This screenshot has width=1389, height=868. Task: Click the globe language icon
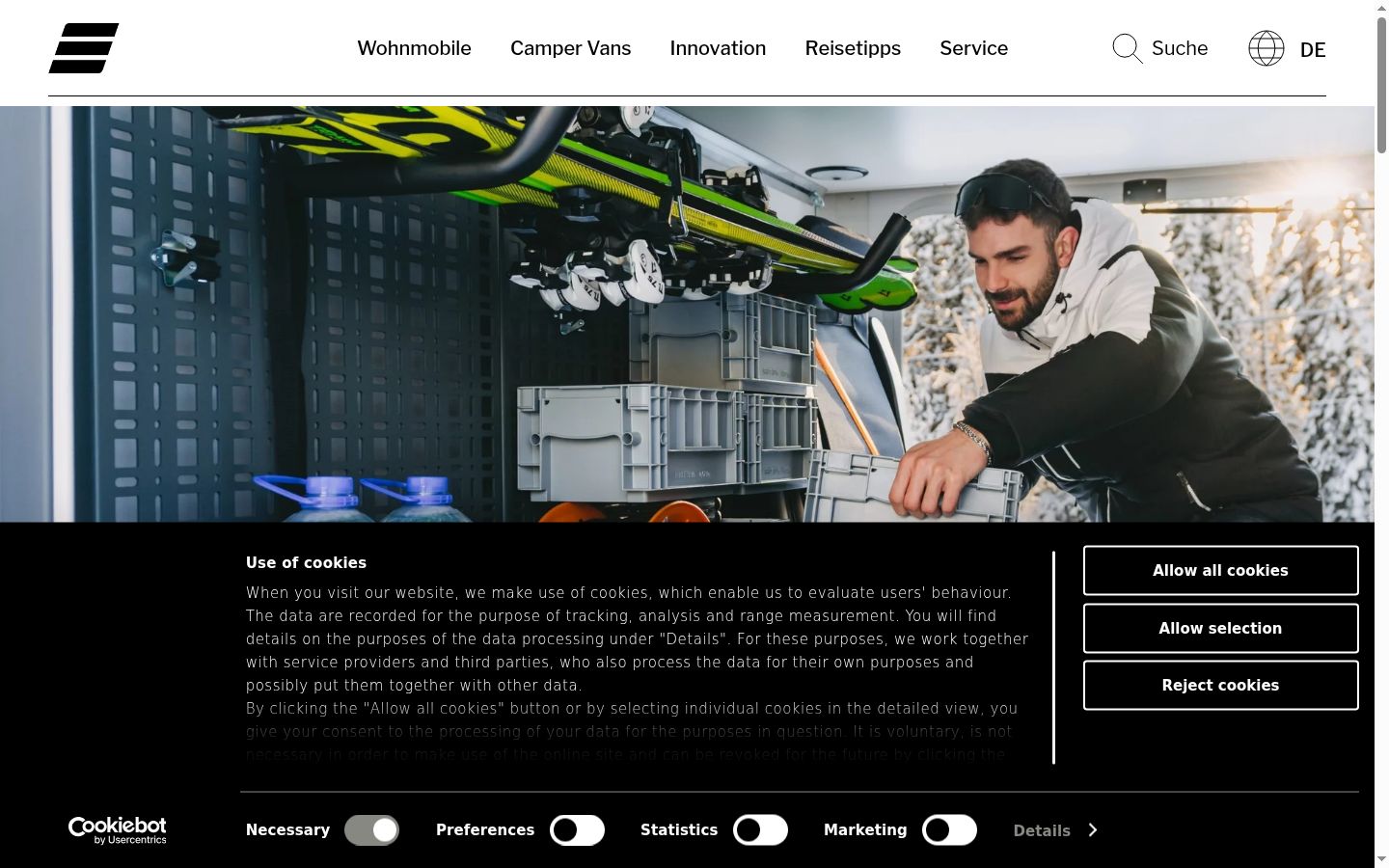point(1266,48)
